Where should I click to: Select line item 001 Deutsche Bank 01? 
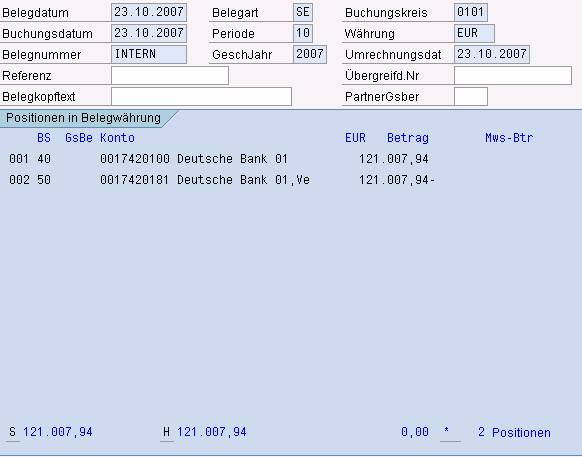coord(219,159)
